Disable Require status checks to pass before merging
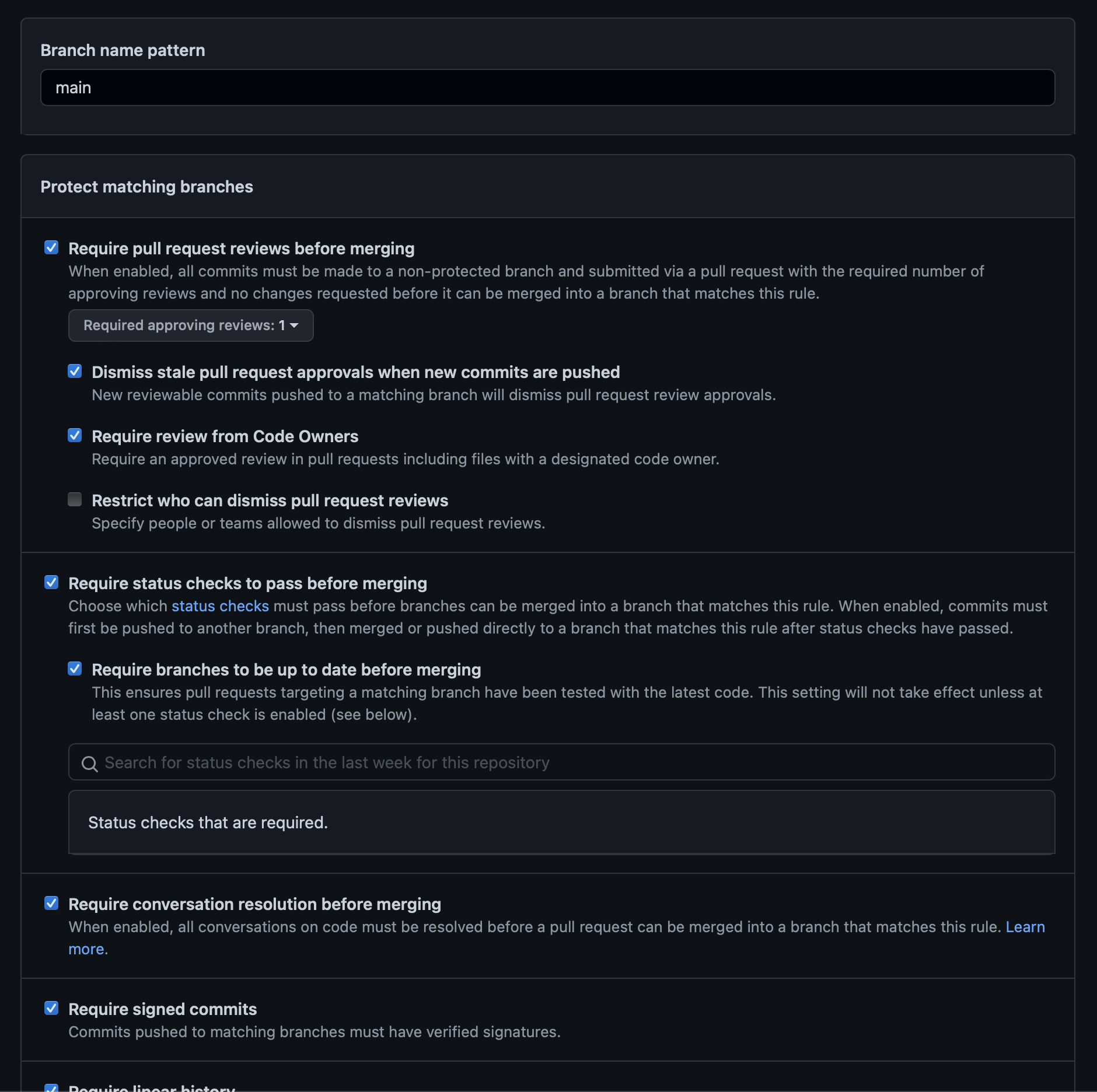This screenshot has height=1092, width=1097. (51, 582)
